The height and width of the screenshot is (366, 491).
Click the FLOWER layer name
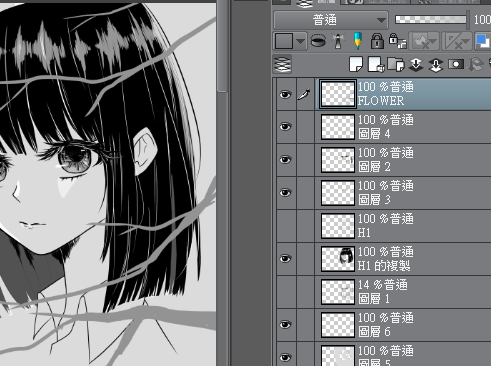click(381, 101)
